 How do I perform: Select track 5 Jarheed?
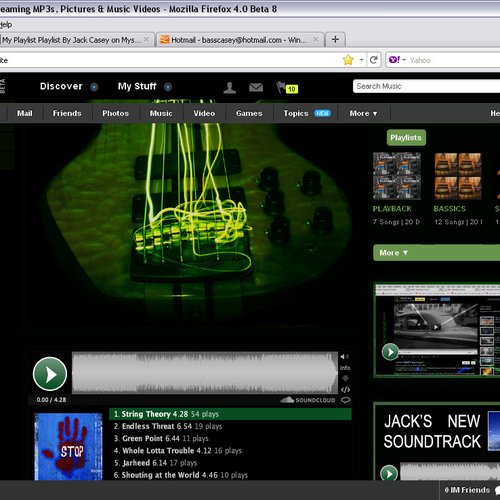[x=230, y=463]
